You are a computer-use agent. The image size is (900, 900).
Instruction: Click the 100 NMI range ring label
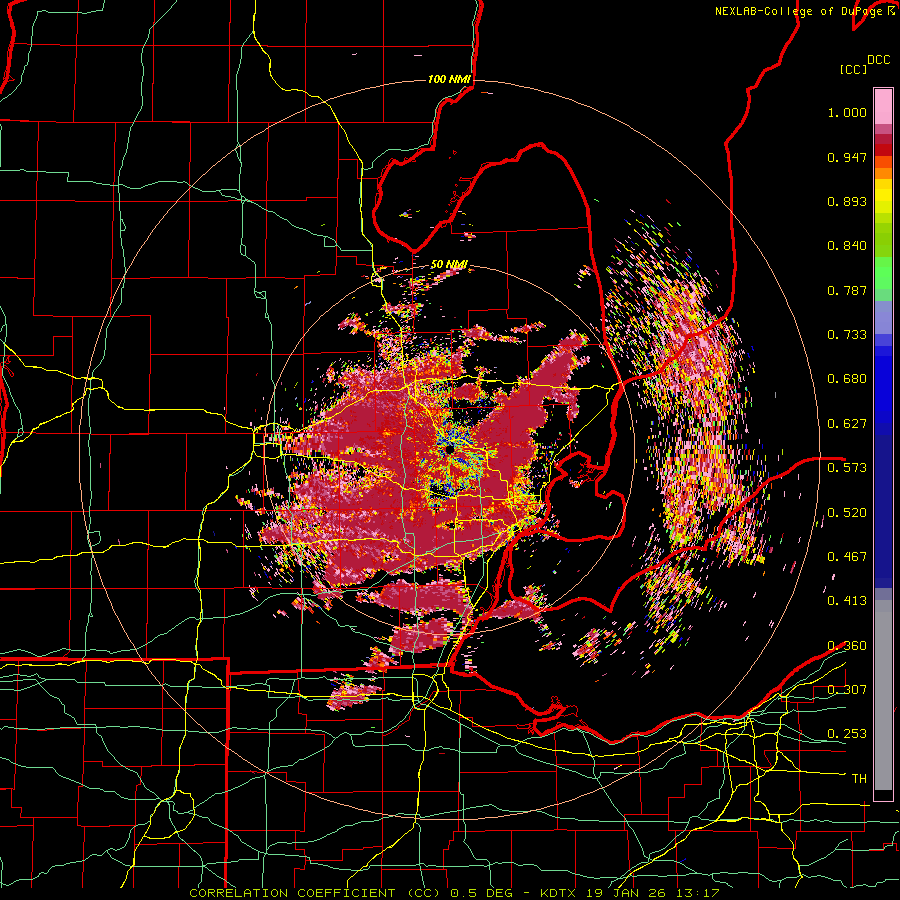[x=449, y=79]
